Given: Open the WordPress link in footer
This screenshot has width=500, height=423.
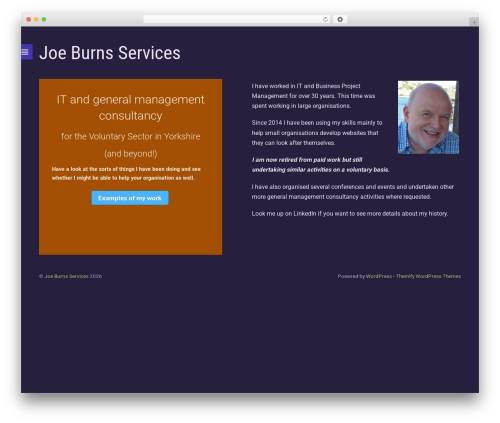Looking at the screenshot, I should click(379, 276).
